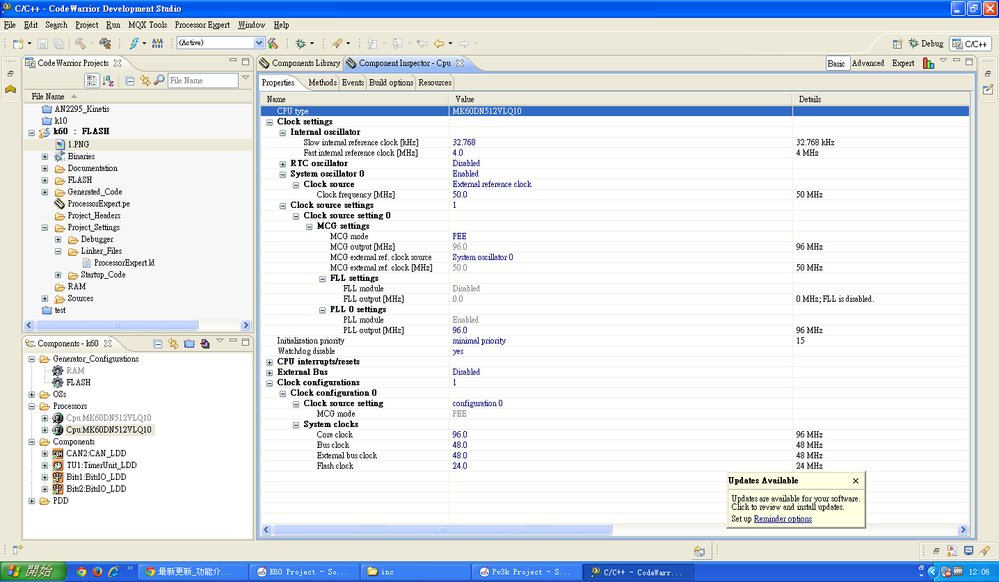Open the Processor Expert menu
This screenshot has height=582, width=999.
(202, 25)
